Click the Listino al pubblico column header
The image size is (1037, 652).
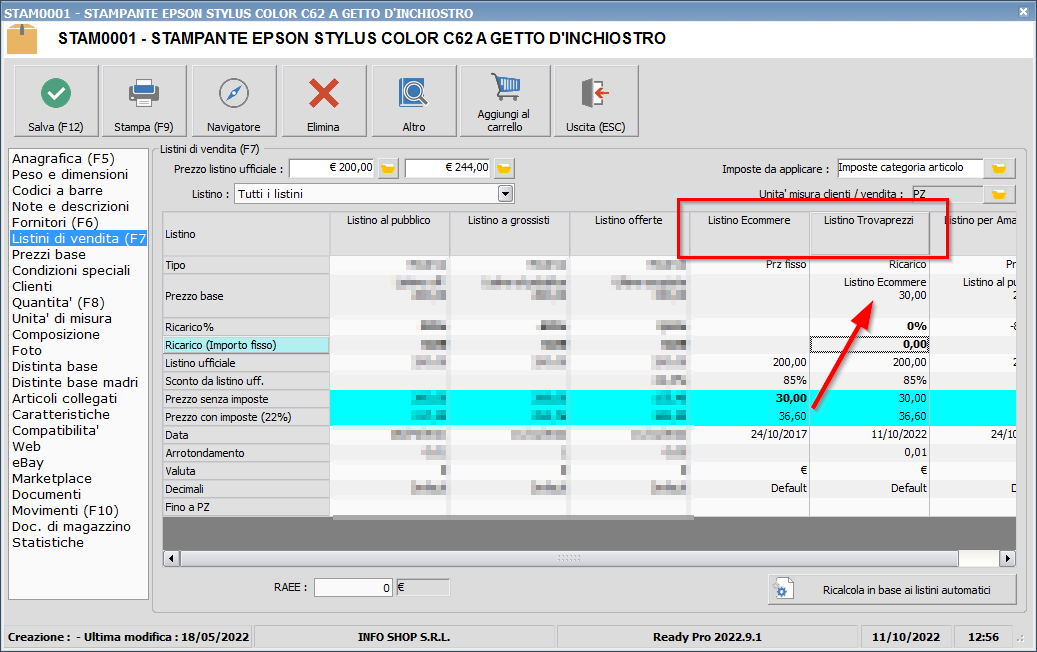389,233
